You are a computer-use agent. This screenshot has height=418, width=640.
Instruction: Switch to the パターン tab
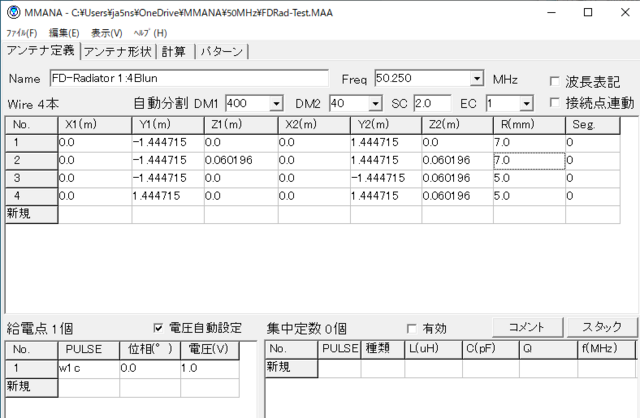pos(222,51)
